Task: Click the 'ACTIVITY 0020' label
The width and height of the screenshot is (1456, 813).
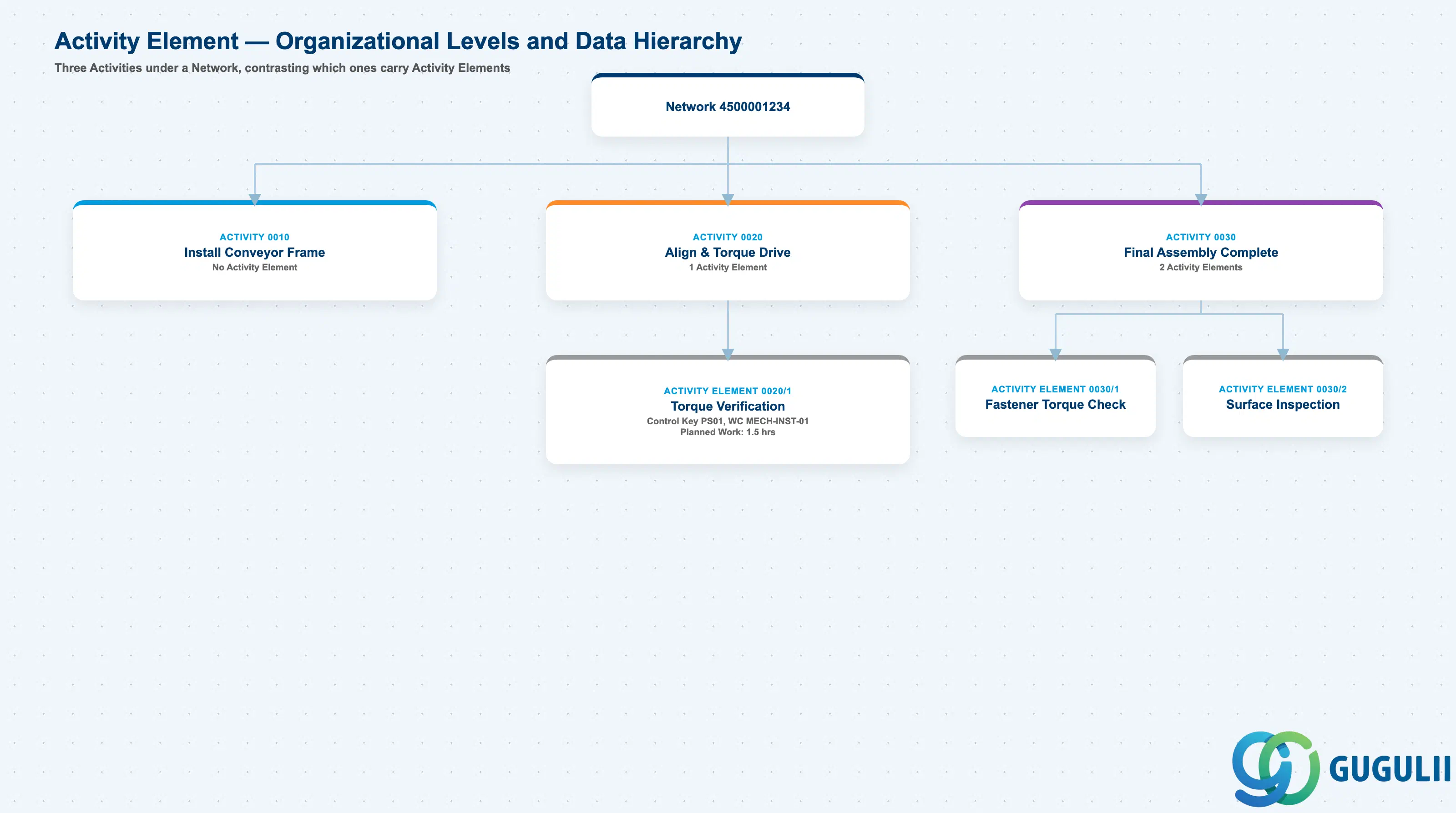Action: pyautogui.click(x=728, y=237)
